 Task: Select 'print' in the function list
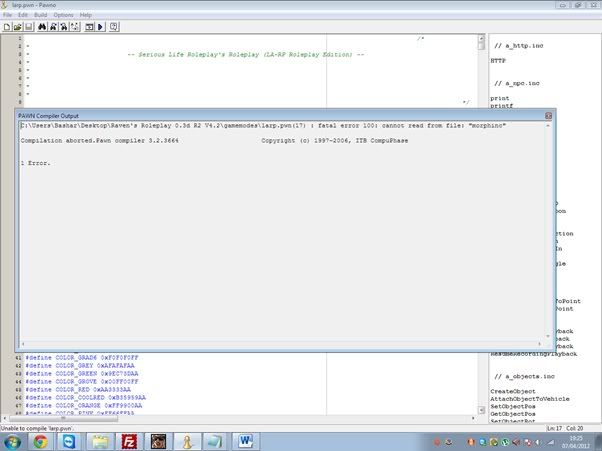[499, 98]
